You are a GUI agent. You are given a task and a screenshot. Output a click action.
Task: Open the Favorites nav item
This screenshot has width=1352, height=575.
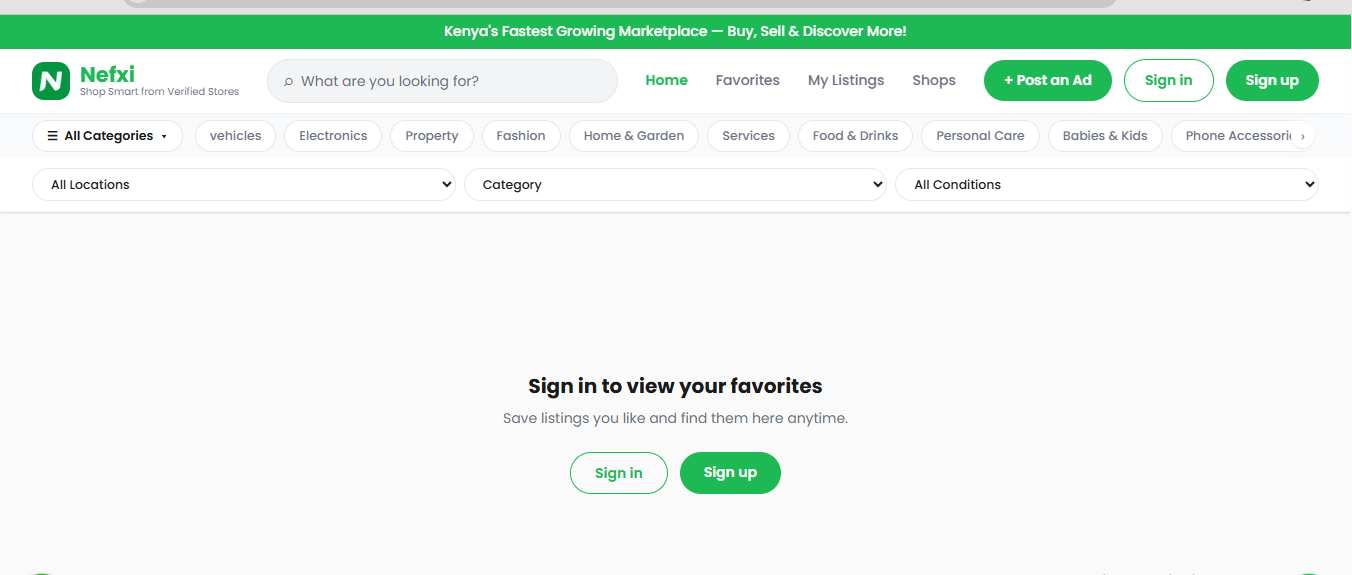click(748, 80)
